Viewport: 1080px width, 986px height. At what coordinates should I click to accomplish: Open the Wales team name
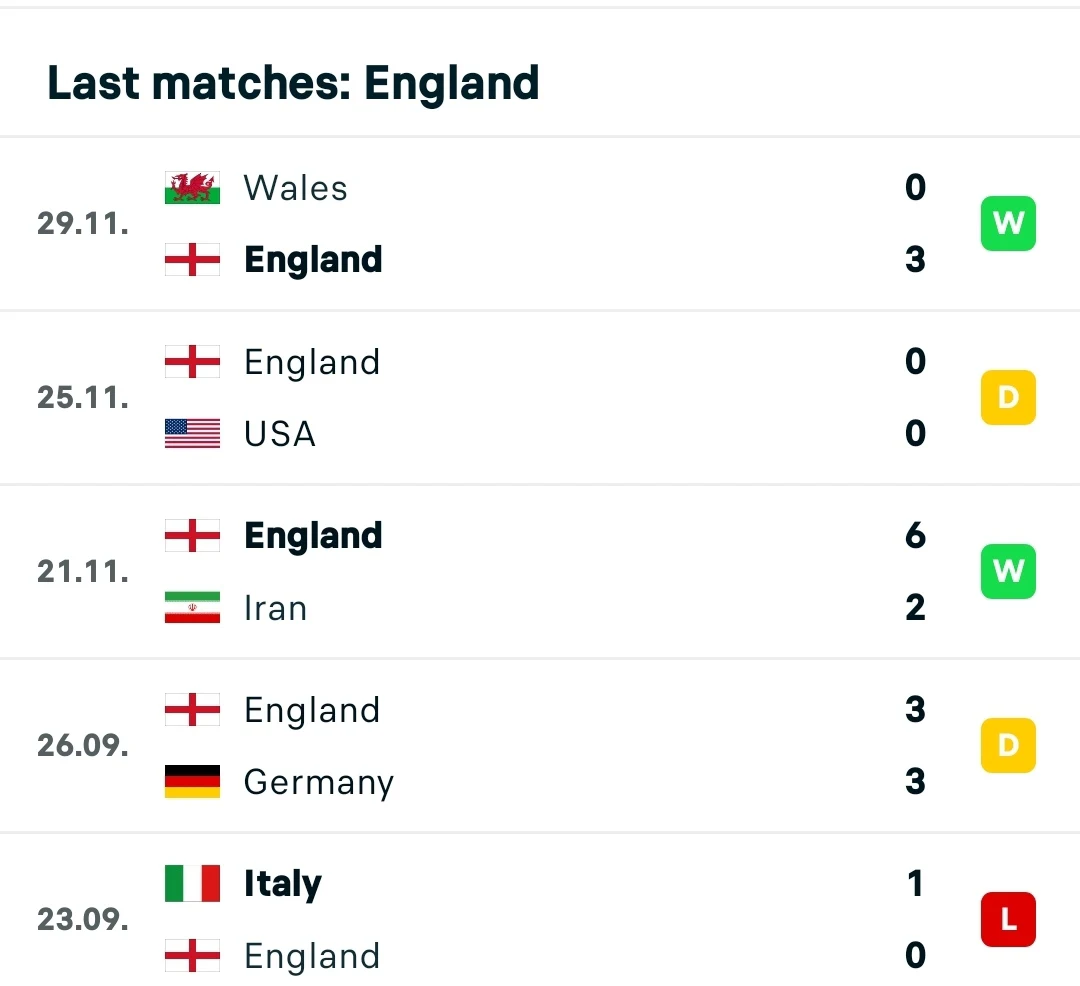pyautogui.click(x=296, y=188)
